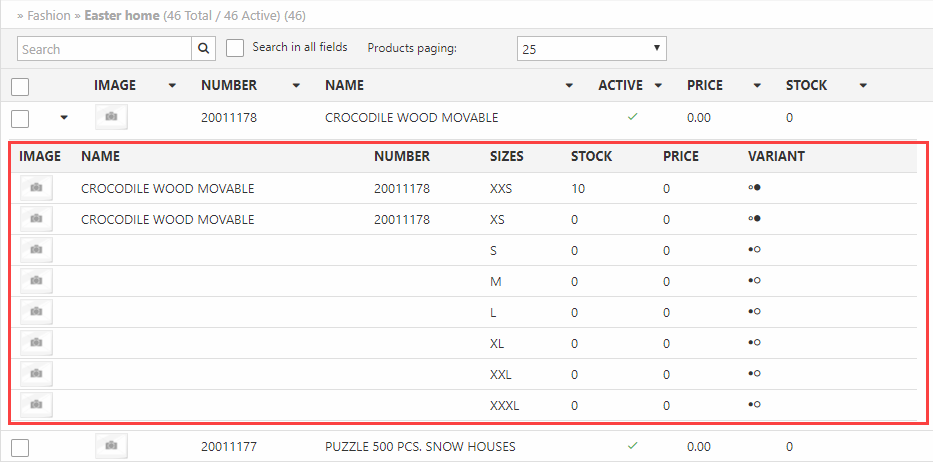Image resolution: width=933 pixels, height=462 pixels.
Task: Click the variant icon in XXS row
Action: pos(755,188)
